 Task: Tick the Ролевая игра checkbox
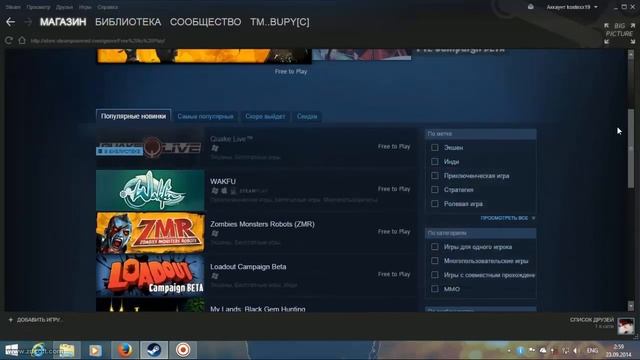tap(435, 204)
